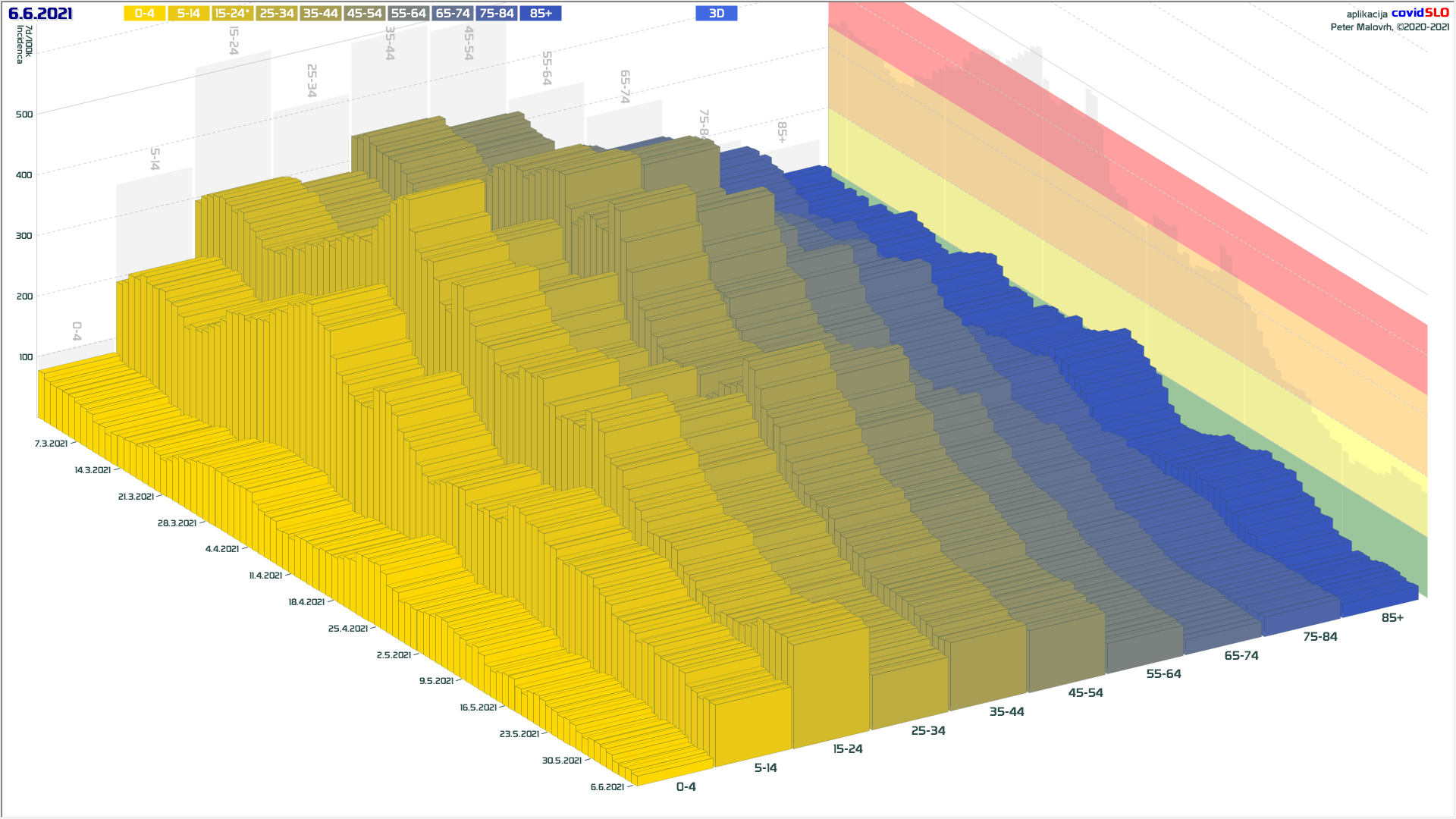Toggle the 55-64 age group button
Screen dimensions: 1456x819
coord(408,14)
